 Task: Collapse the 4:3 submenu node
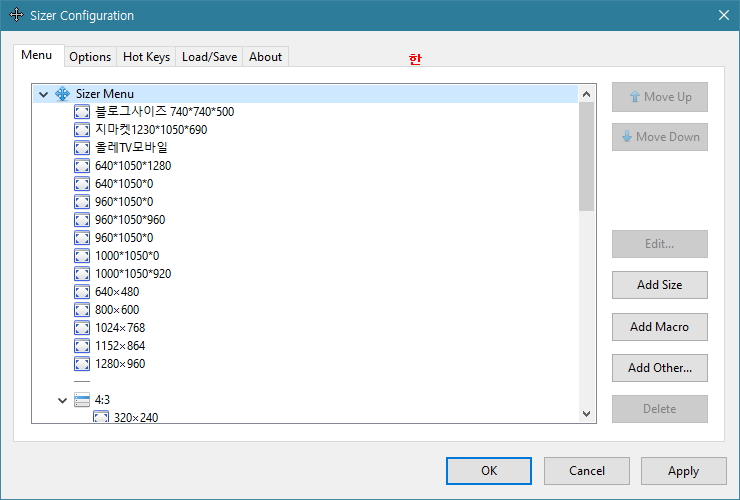[62, 400]
